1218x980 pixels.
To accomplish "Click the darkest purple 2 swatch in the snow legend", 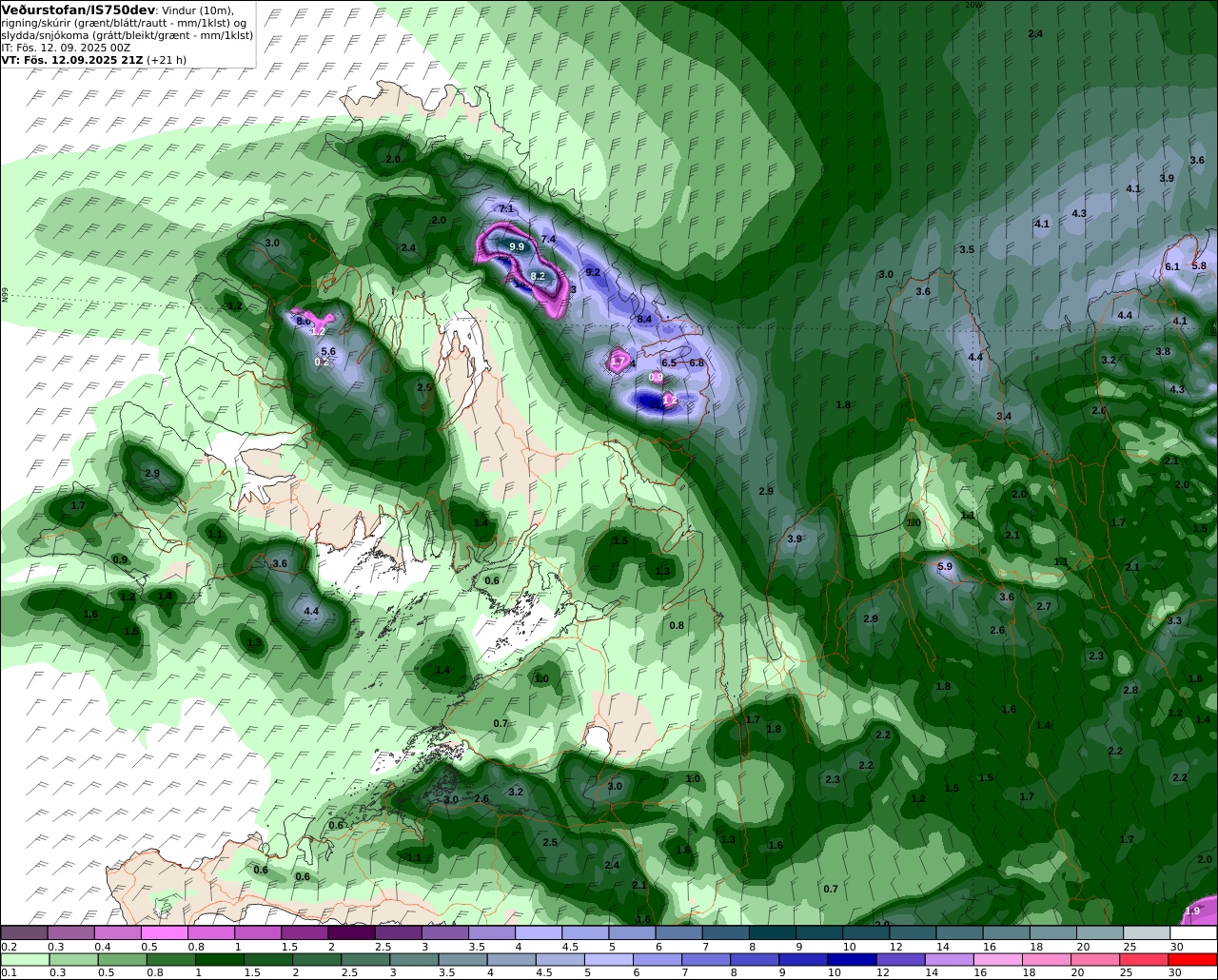I will click(x=352, y=932).
